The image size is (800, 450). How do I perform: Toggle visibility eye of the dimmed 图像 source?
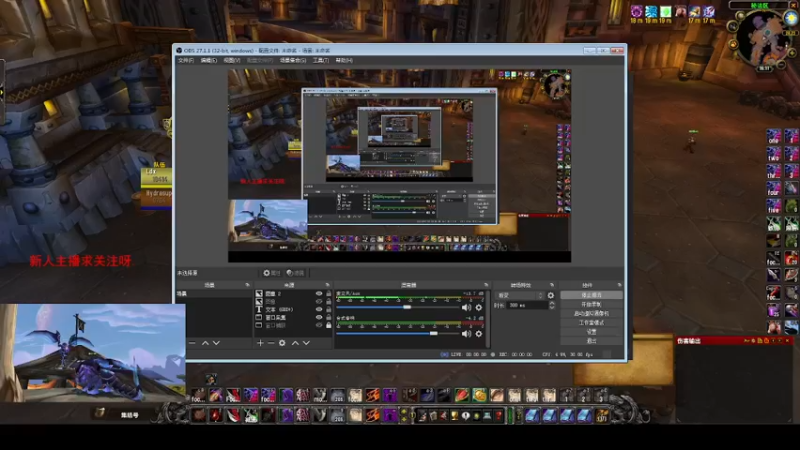coord(319,302)
